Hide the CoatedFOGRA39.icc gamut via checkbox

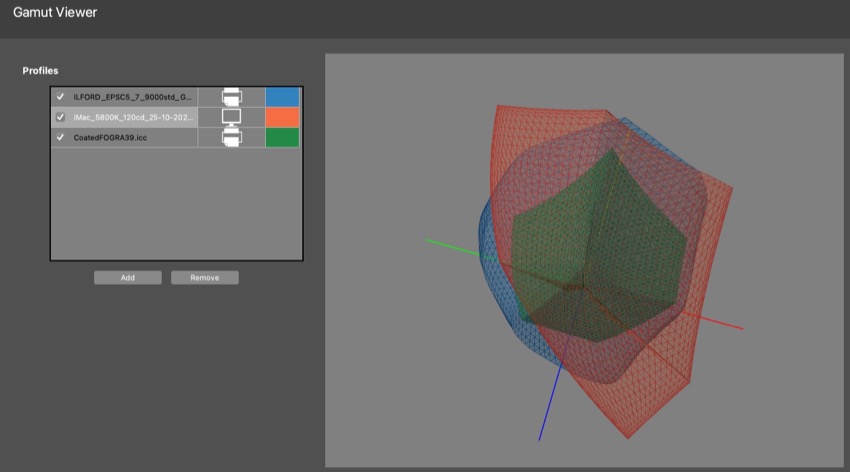(x=61, y=137)
